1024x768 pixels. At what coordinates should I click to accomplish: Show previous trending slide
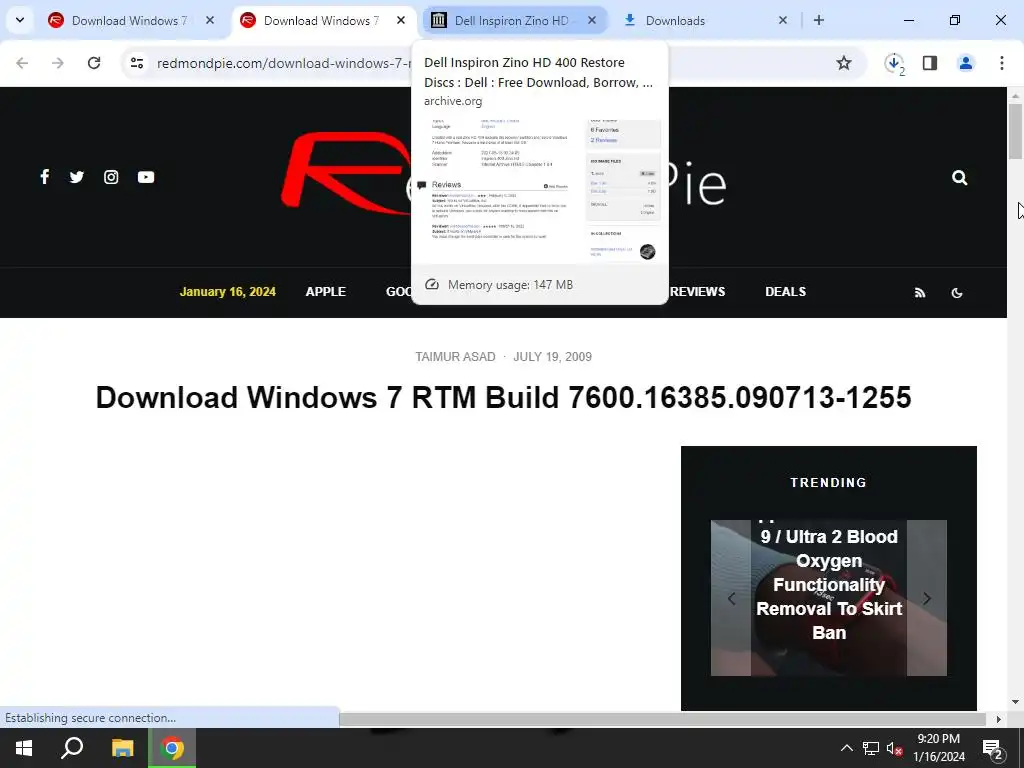(731, 598)
